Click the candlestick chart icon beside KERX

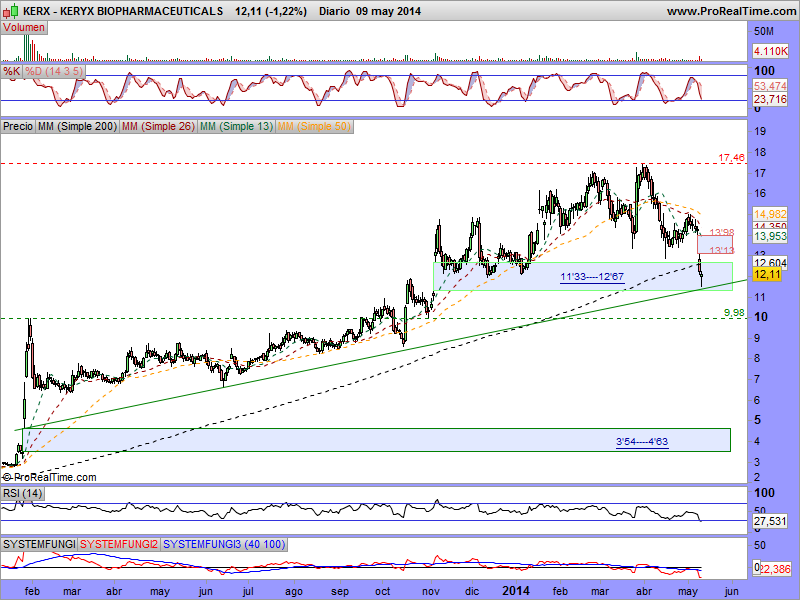11,10
